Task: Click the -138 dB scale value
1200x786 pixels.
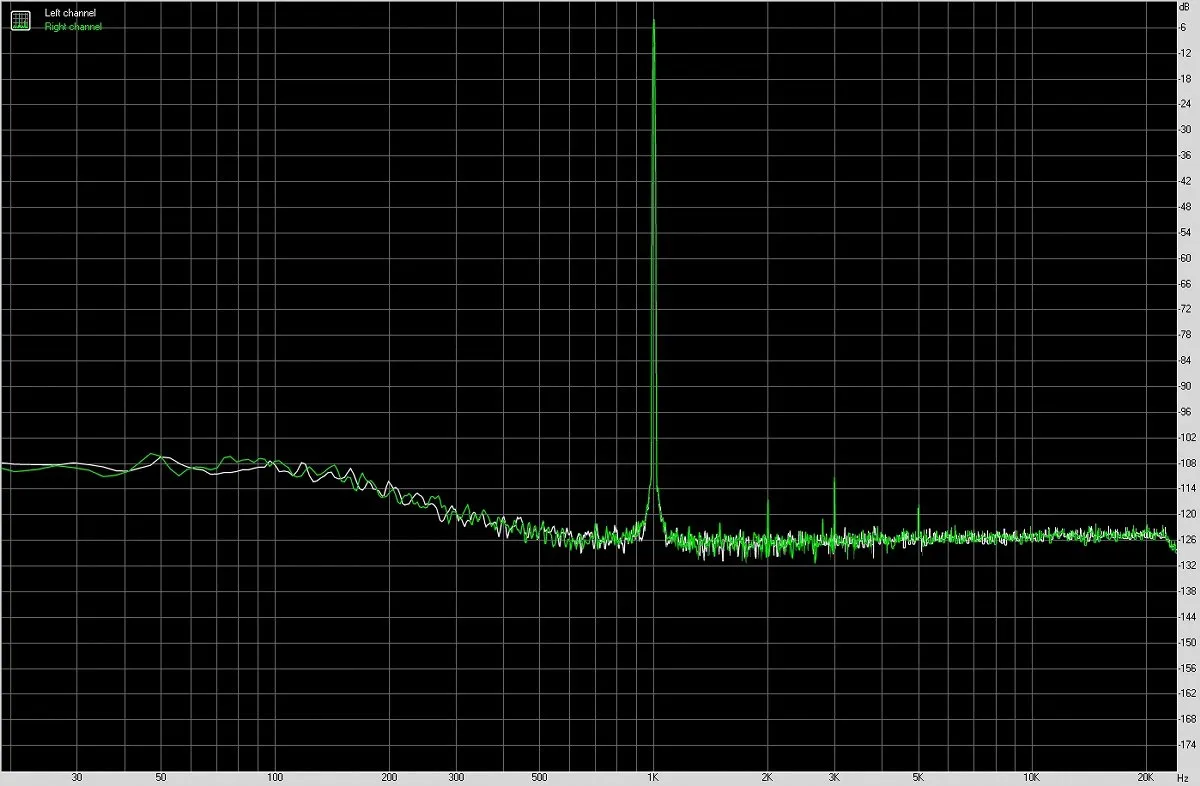Action: click(1186, 591)
